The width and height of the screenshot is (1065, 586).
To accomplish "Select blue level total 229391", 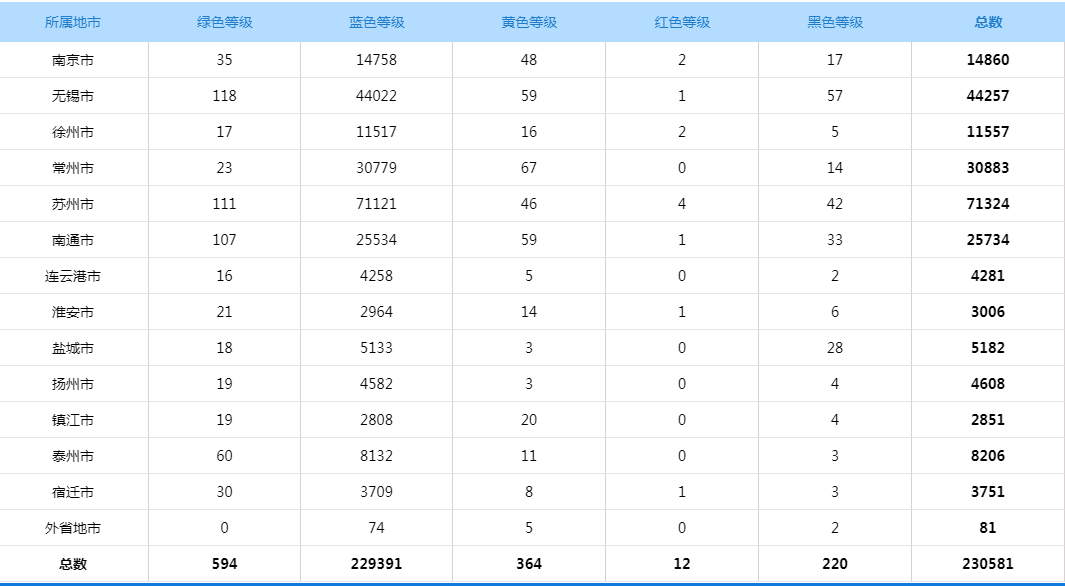I will 376,564.
